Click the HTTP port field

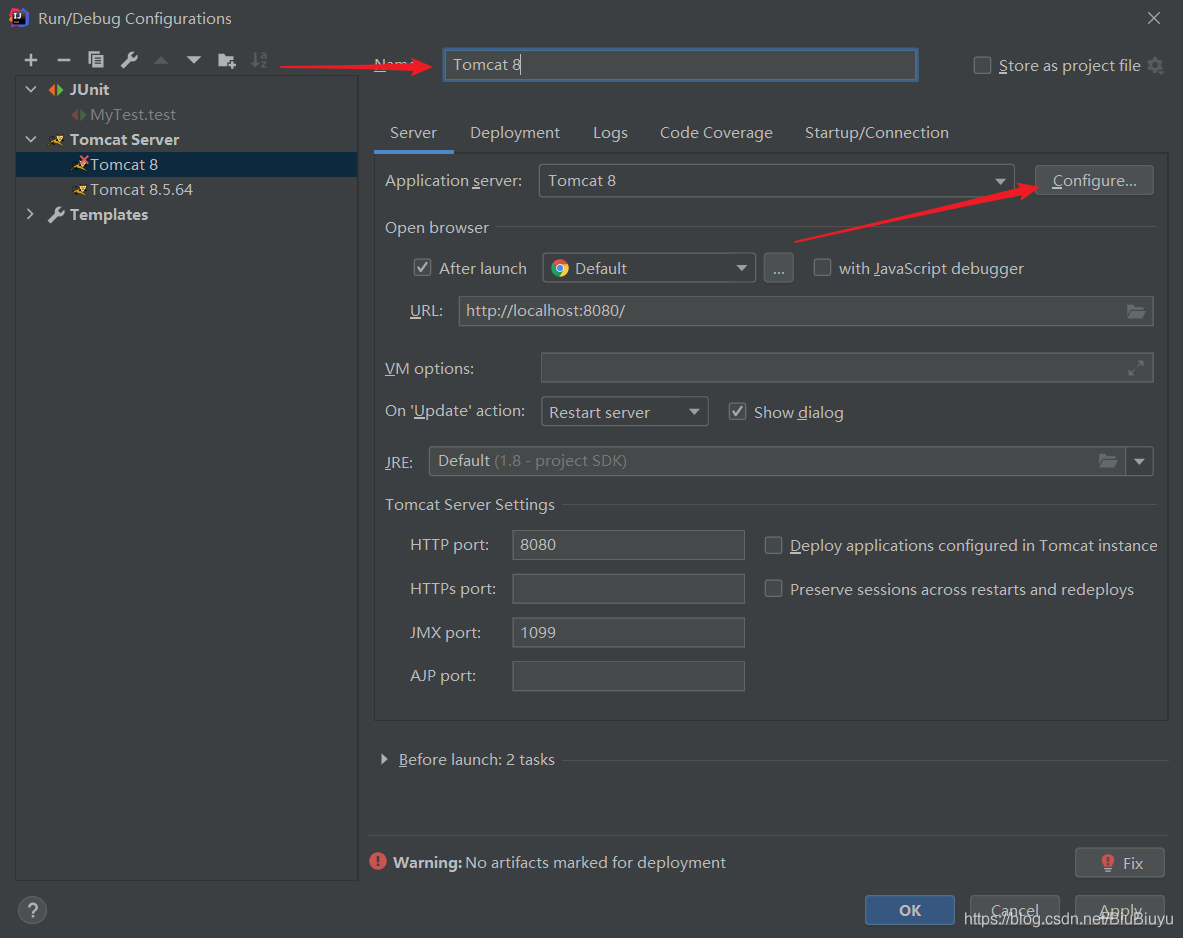tap(628, 545)
